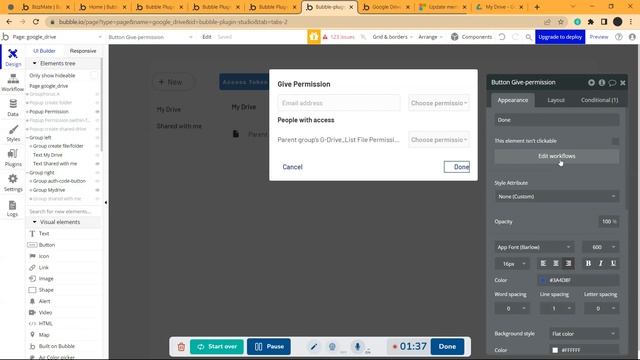This screenshot has height=360, width=640.
Task: Toggle underline font style
Action: pos(613,263)
